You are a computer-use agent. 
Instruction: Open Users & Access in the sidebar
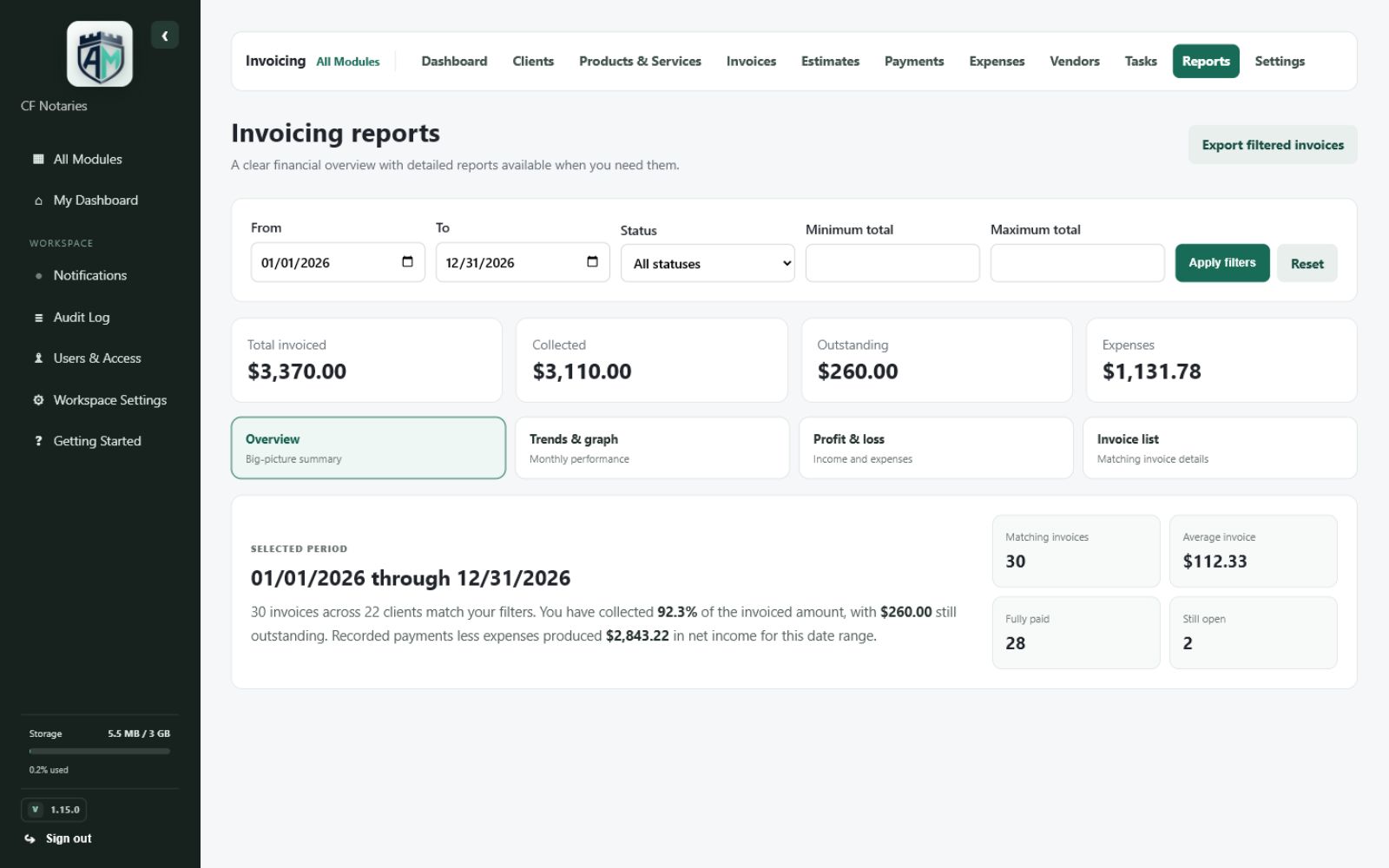click(x=100, y=358)
